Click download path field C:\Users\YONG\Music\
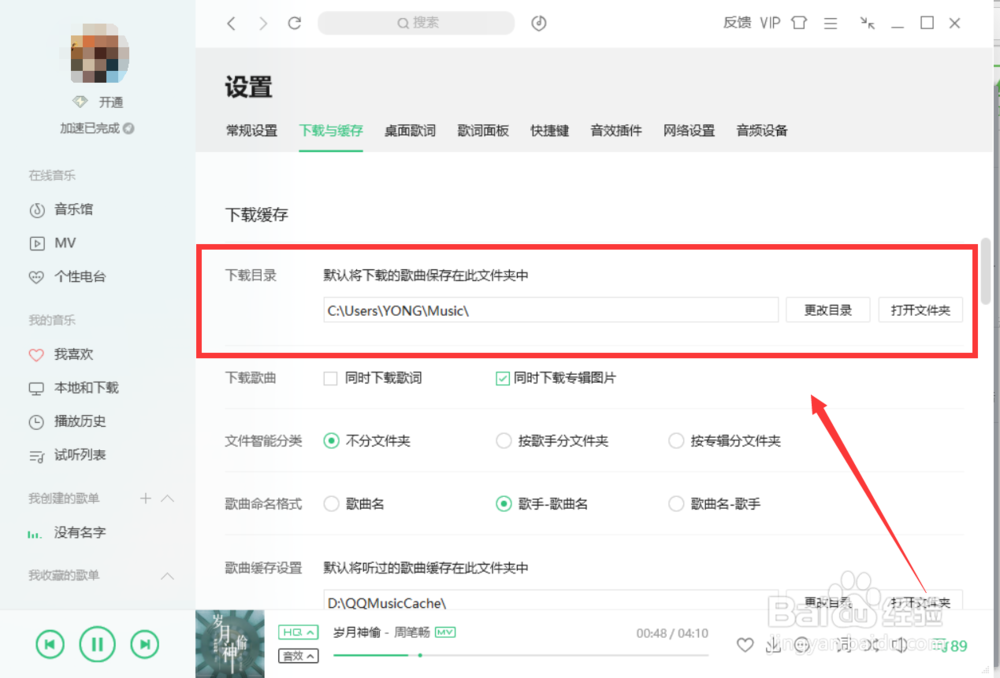 point(551,310)
